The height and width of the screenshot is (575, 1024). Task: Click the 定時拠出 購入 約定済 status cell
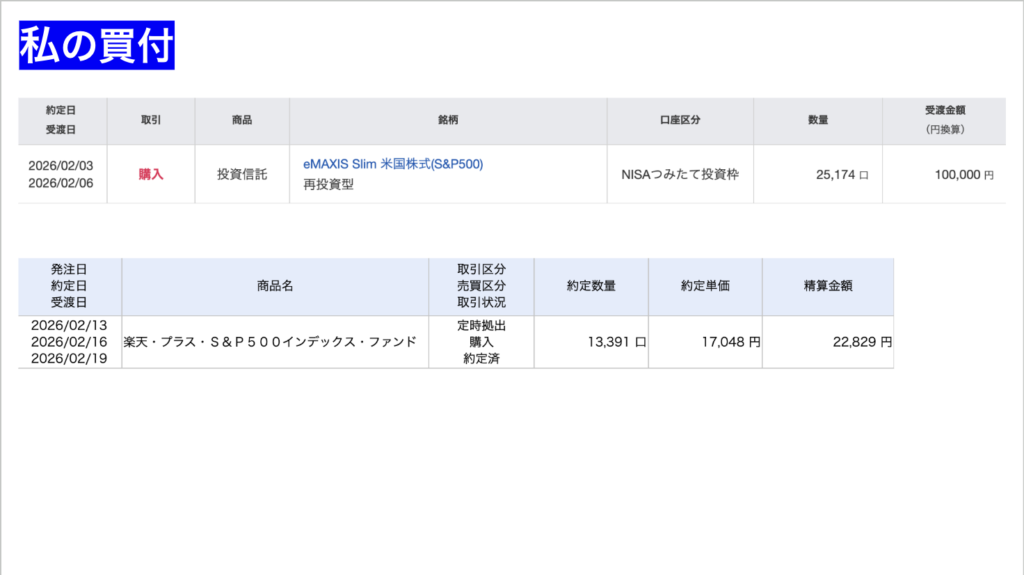point(481,342)
